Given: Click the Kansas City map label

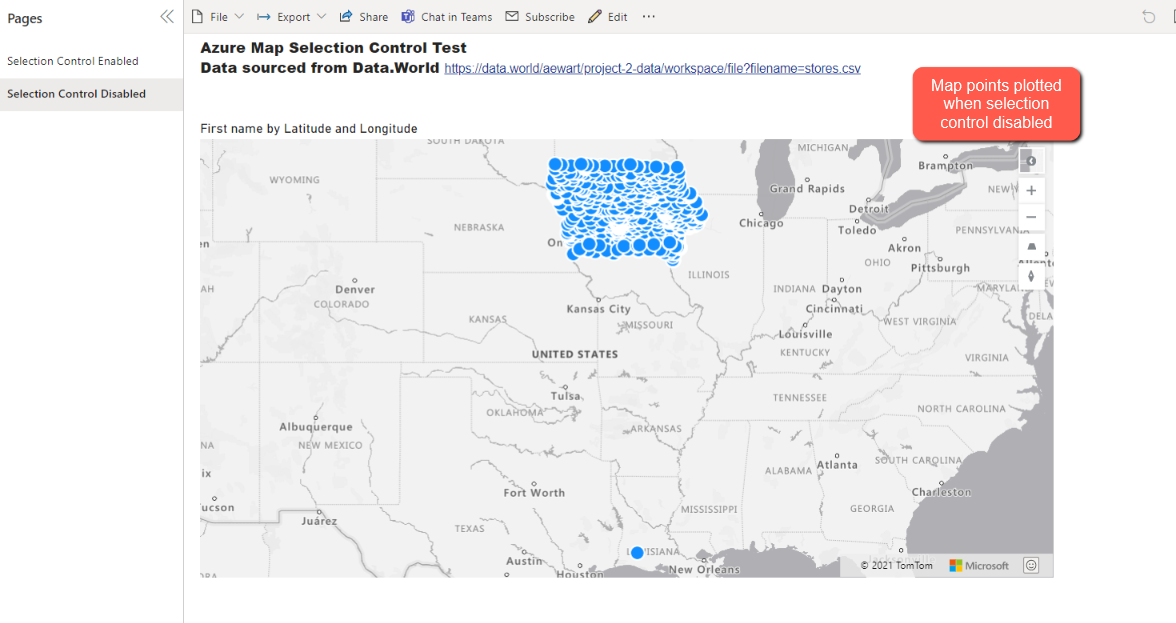Looking at the screenshot, I should coord(598,309).
